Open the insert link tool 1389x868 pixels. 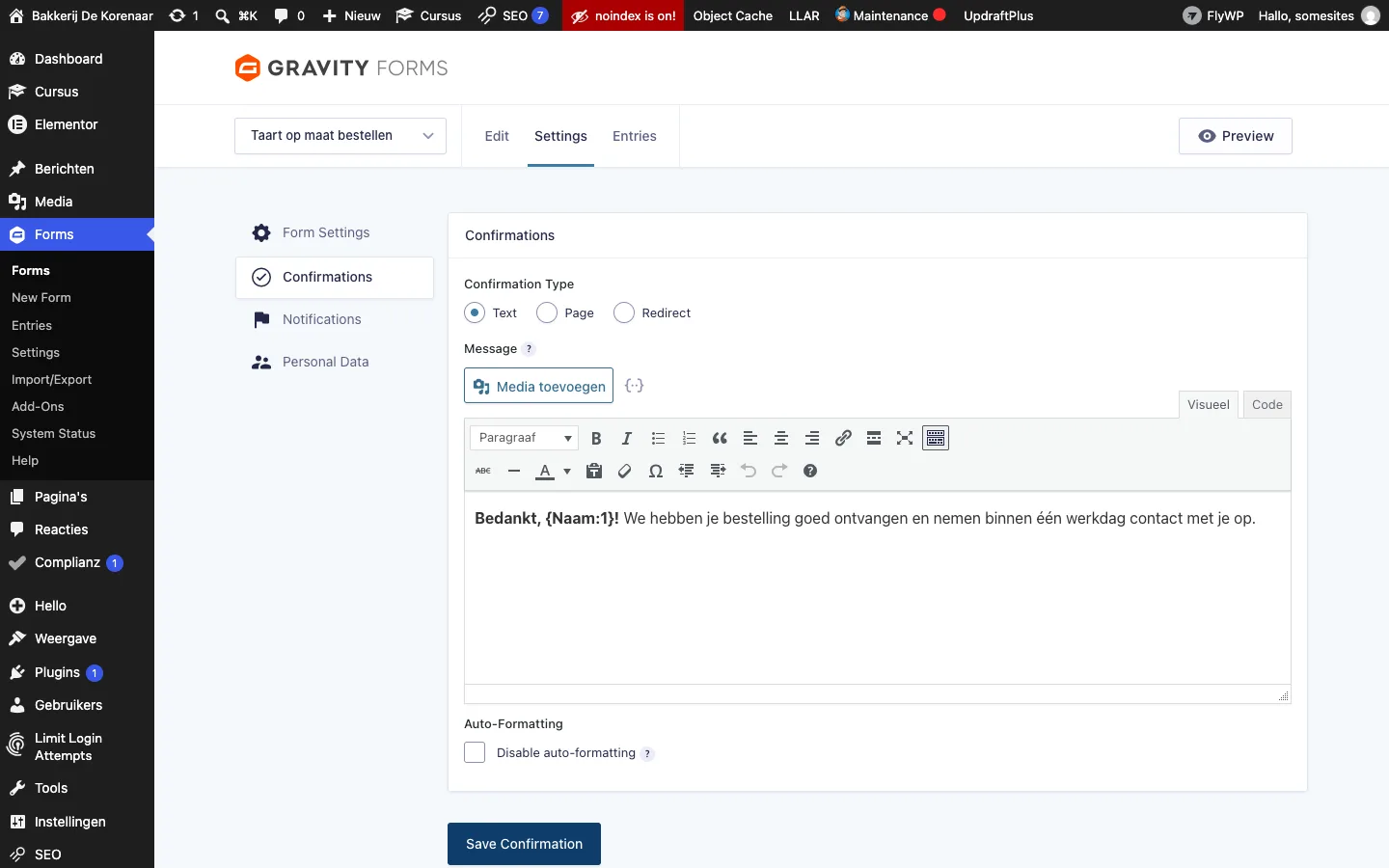click(843, 438)
